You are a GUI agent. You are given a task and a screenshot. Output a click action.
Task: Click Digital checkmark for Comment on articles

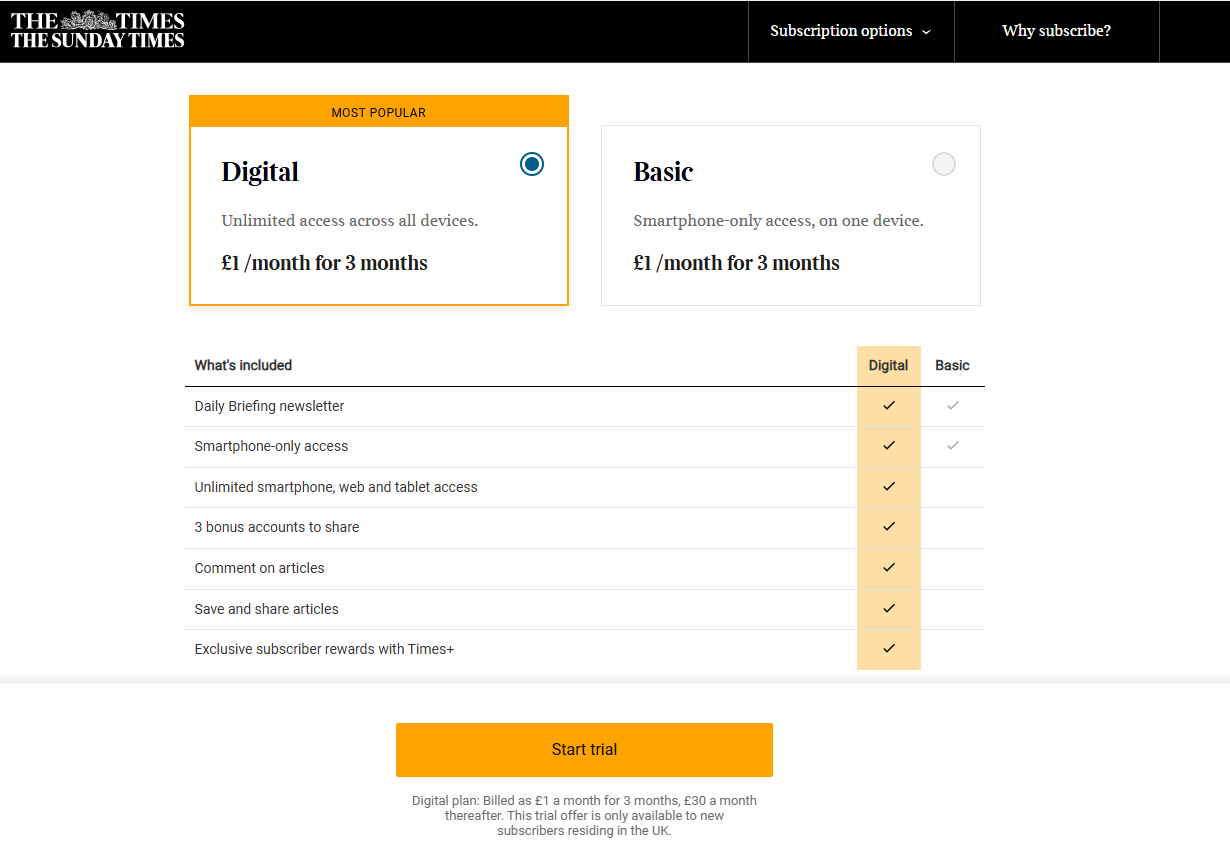889,567
